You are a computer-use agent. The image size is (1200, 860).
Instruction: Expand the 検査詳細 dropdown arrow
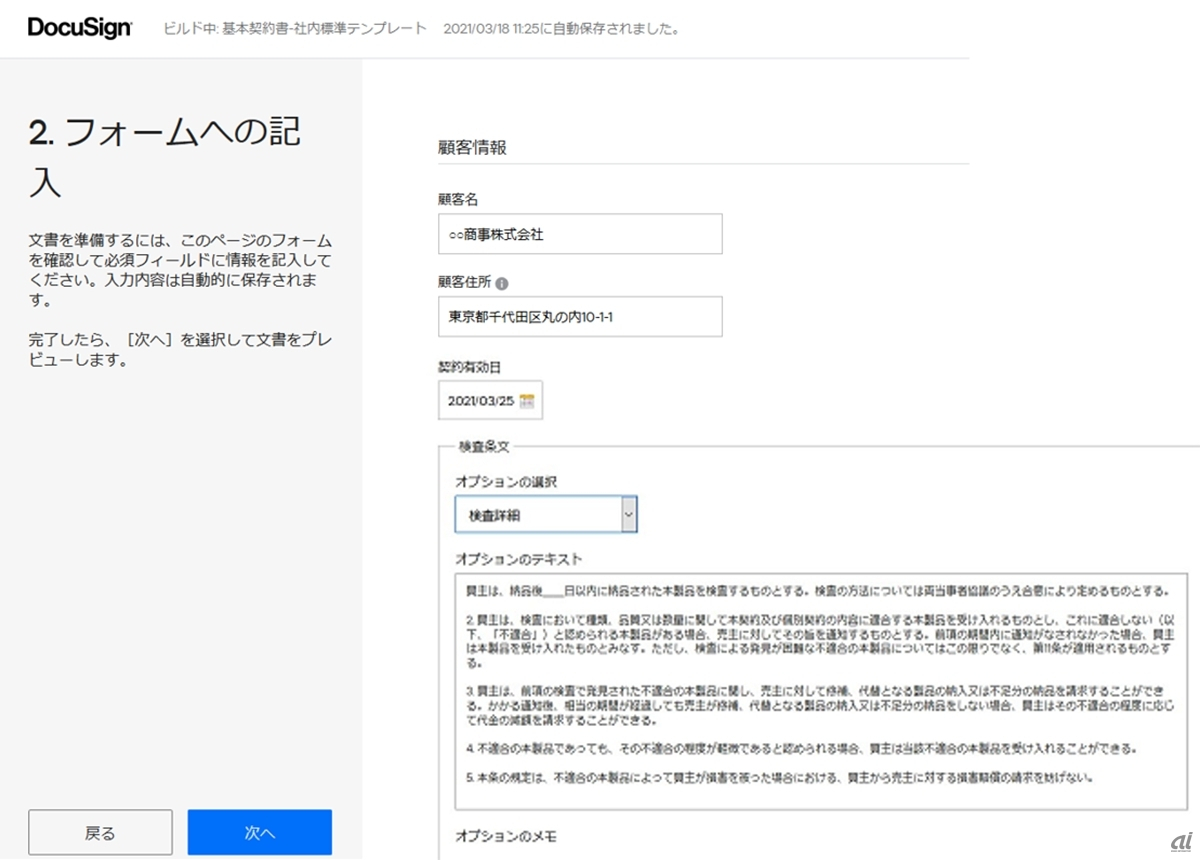pos(628,515)
